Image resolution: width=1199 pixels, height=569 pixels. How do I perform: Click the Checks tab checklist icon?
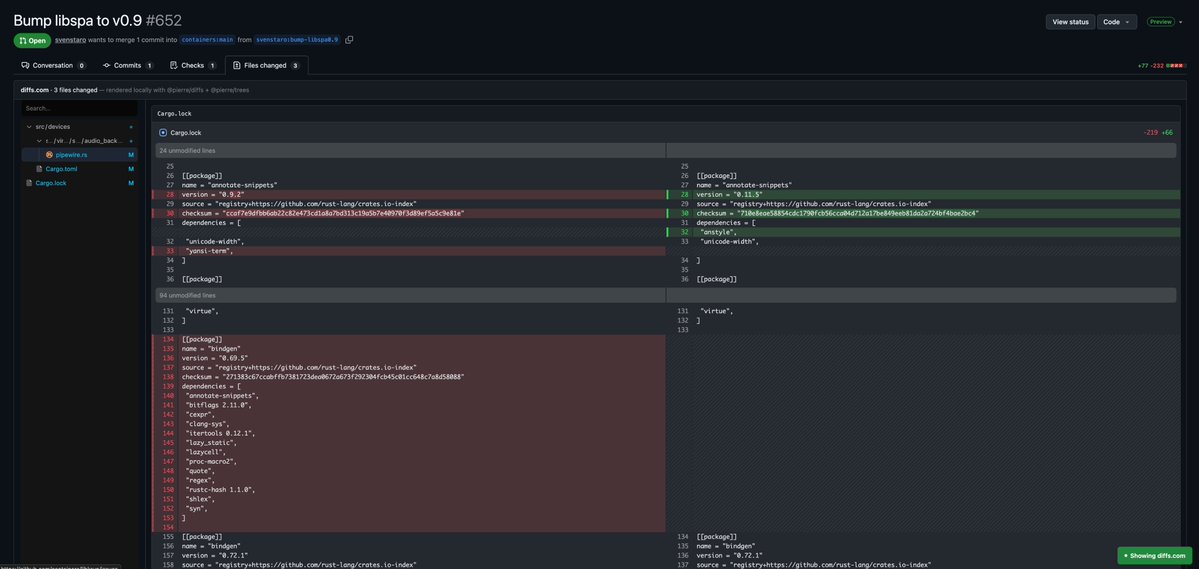(174, 66)
